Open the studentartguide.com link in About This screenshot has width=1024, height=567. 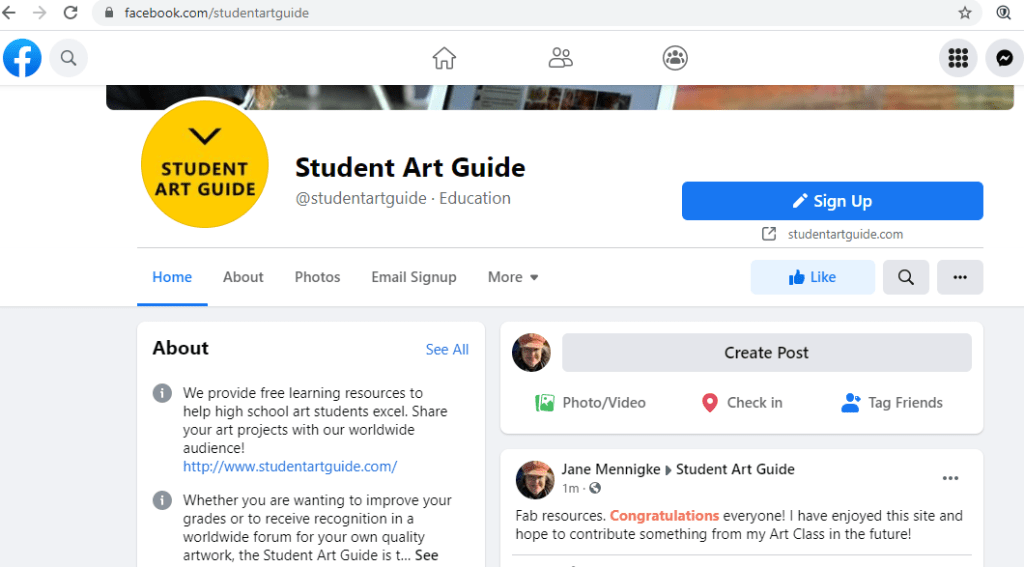(290, 466)
